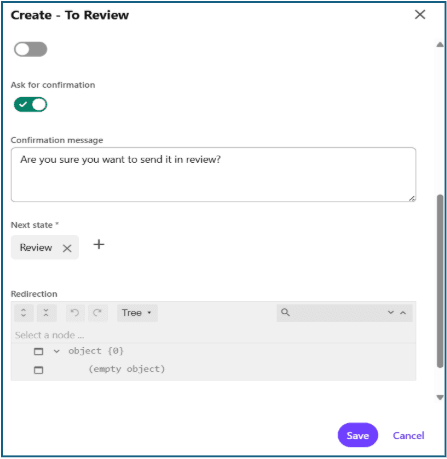Expand all fields in Redirection editor
The image size is (447, 459).
click(24, 313)
